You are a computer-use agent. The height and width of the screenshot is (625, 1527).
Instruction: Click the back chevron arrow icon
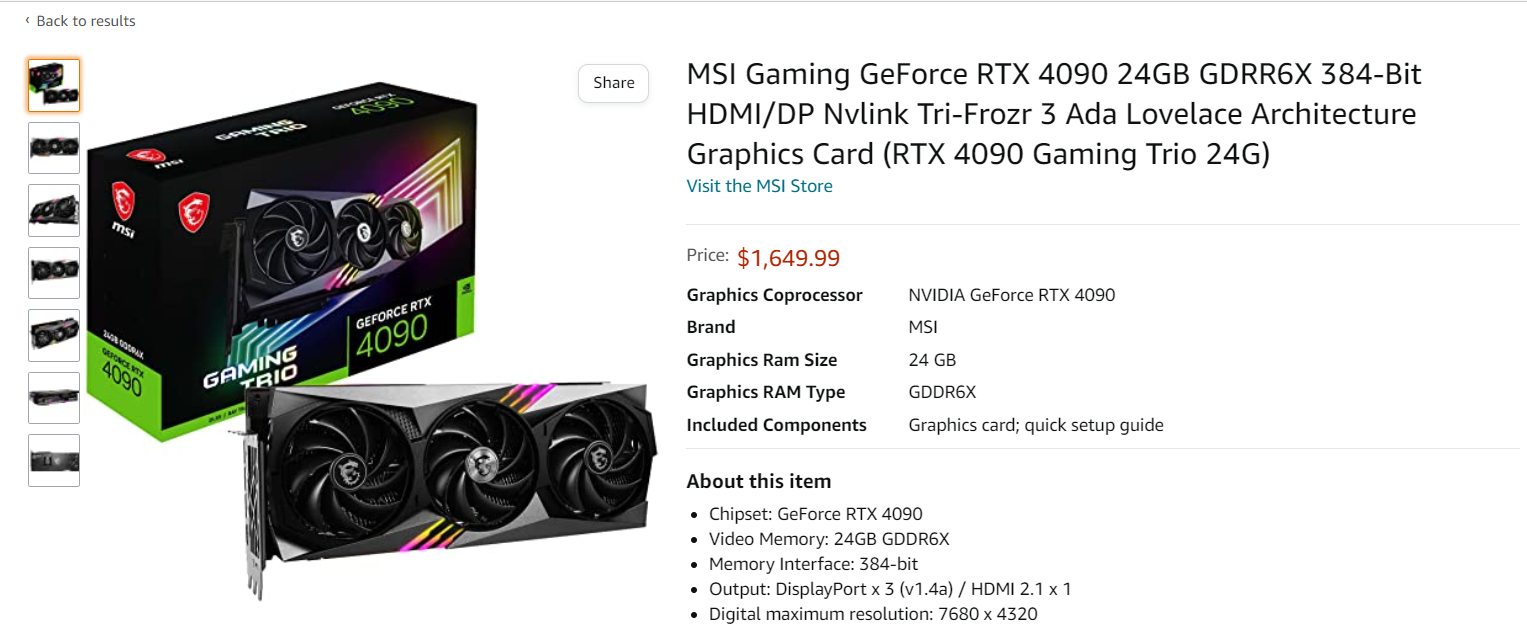pos(28,20)
